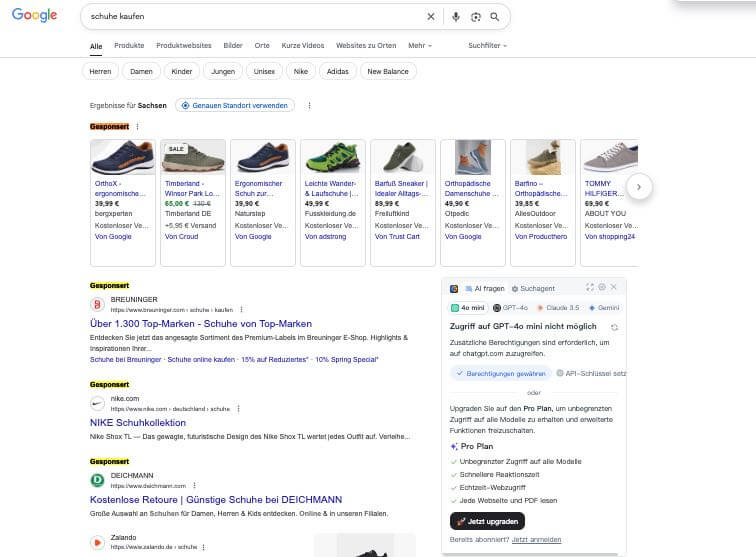The width and height of the screenshot is (756, 557).
Task: Open the Suchfilter dropdown
Action: click(x=487, y=45)
